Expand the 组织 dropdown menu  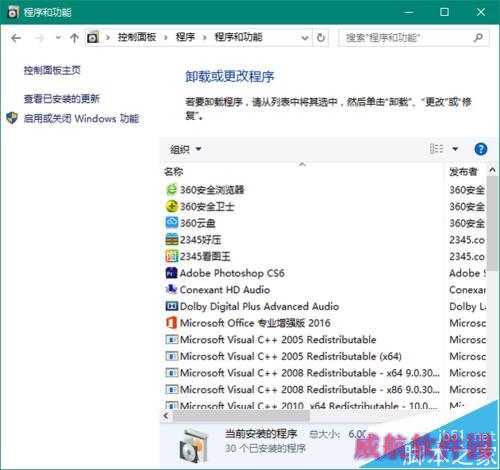(186, 149)
